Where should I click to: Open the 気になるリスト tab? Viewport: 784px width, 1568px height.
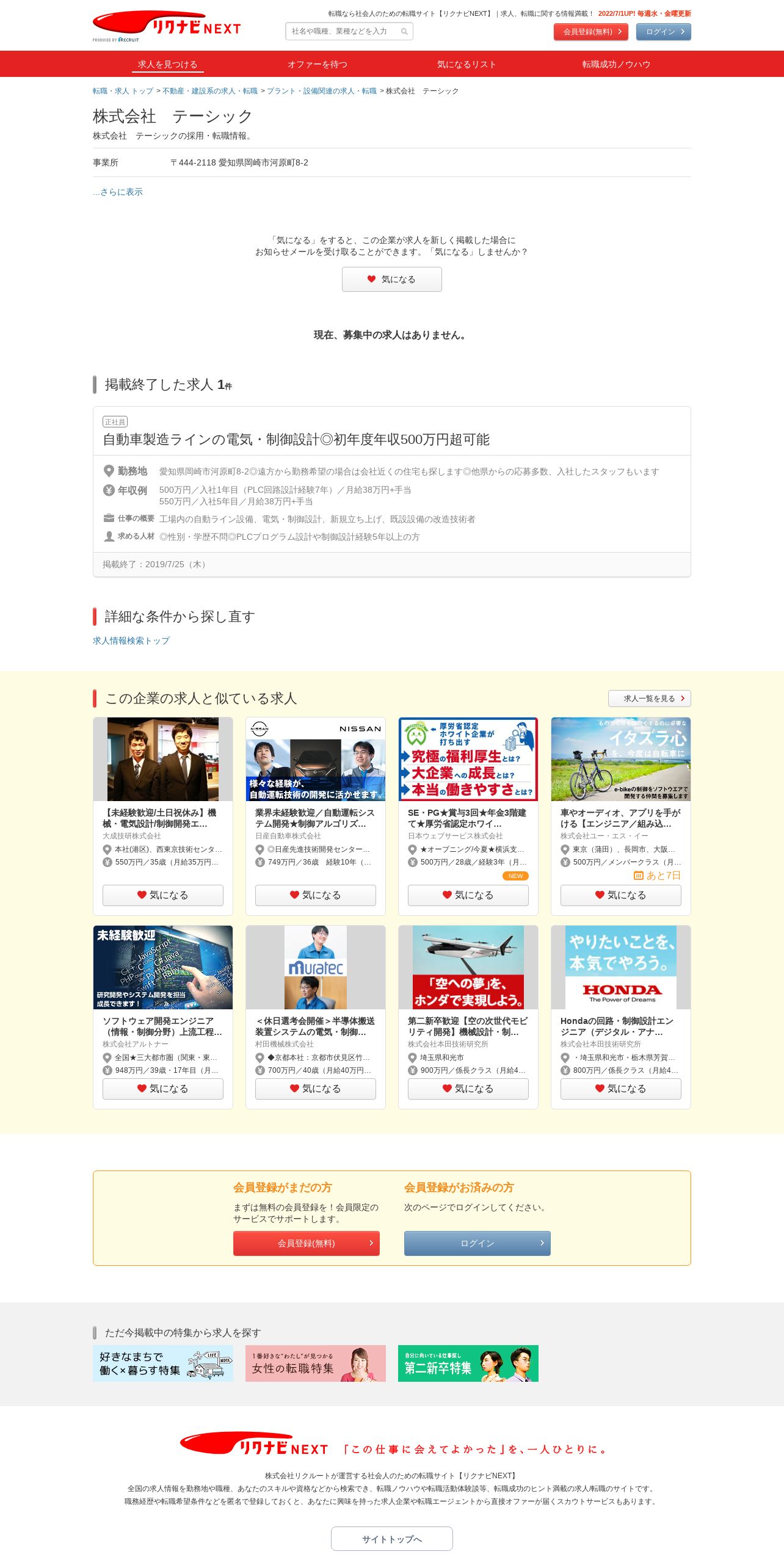tap(466, 64)
